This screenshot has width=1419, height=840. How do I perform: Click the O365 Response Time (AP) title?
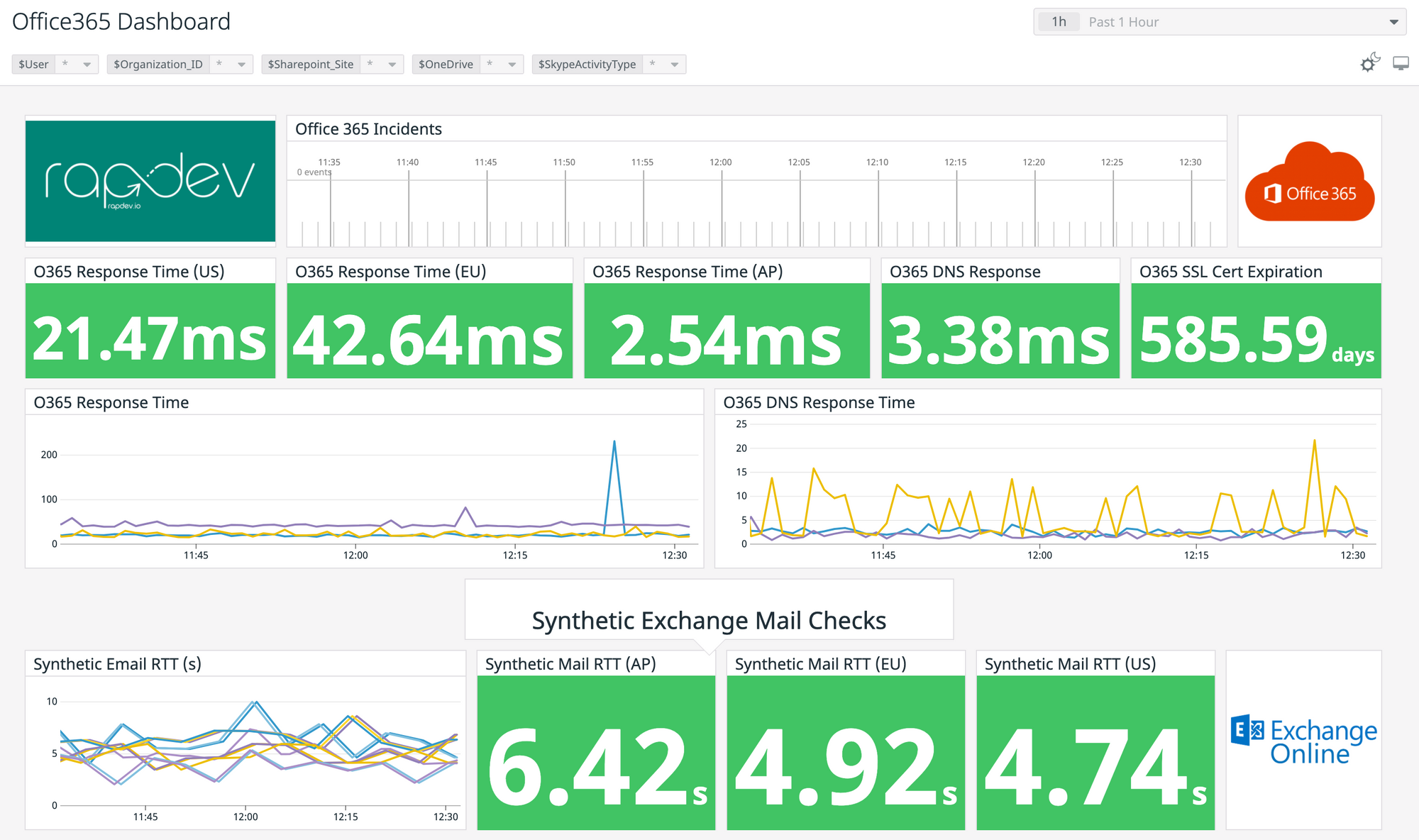point(688,272)
